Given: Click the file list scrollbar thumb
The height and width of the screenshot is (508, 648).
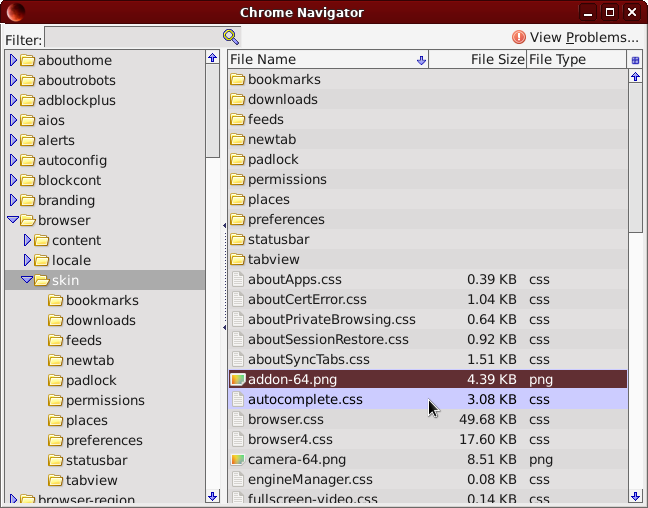Looking at the screenshot, I should (635, 158).
